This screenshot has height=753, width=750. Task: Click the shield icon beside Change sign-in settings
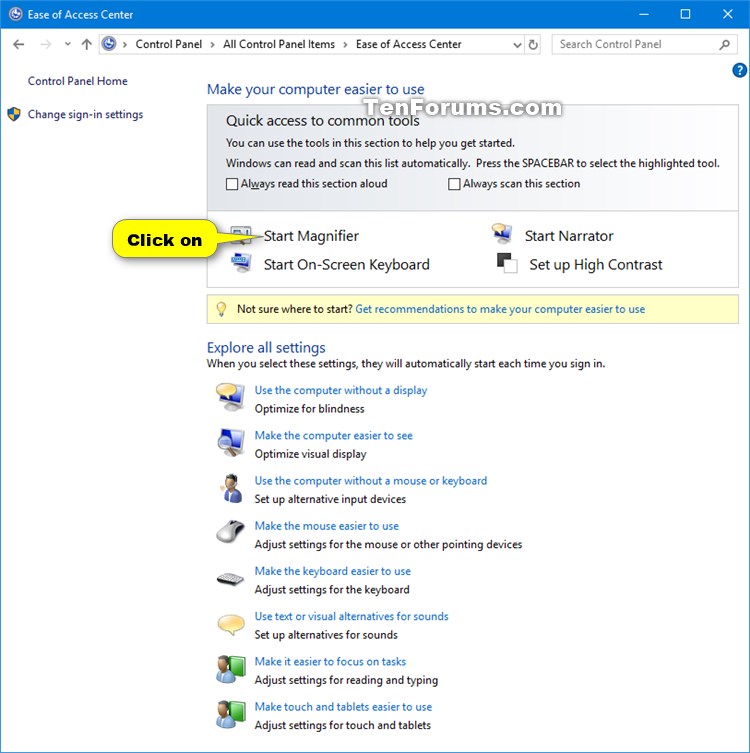pyautogui.click(x=14, y=114)
